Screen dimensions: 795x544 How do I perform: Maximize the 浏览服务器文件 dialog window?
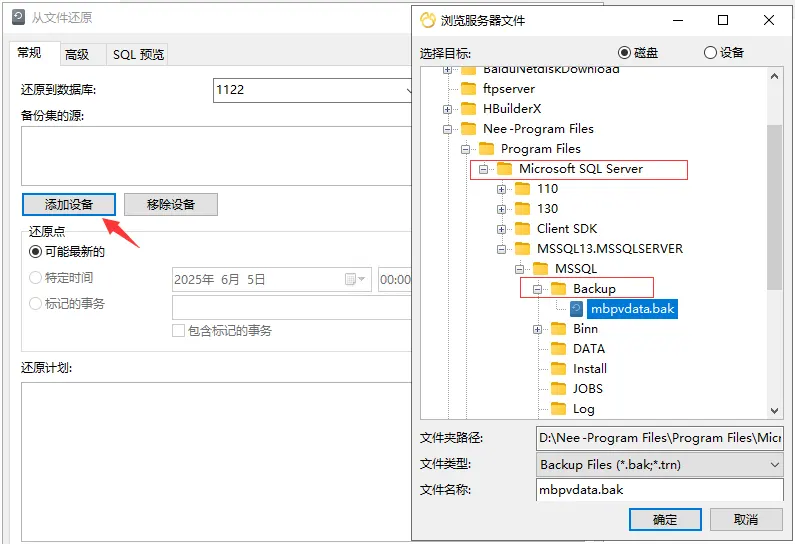[x=723, y=20]
